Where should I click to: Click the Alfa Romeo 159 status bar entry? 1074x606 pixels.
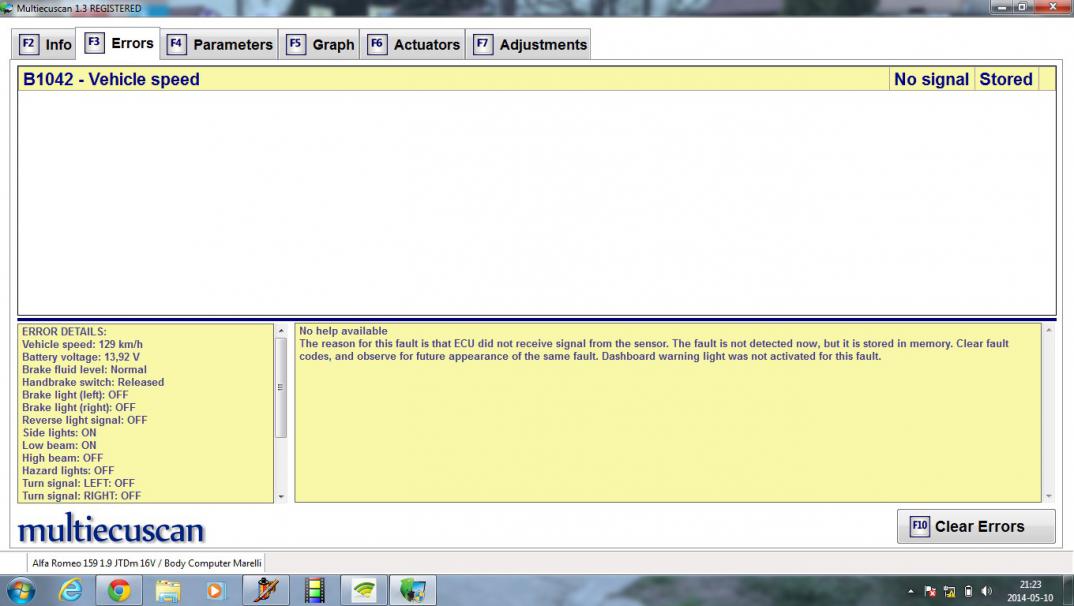pos(147,564)
